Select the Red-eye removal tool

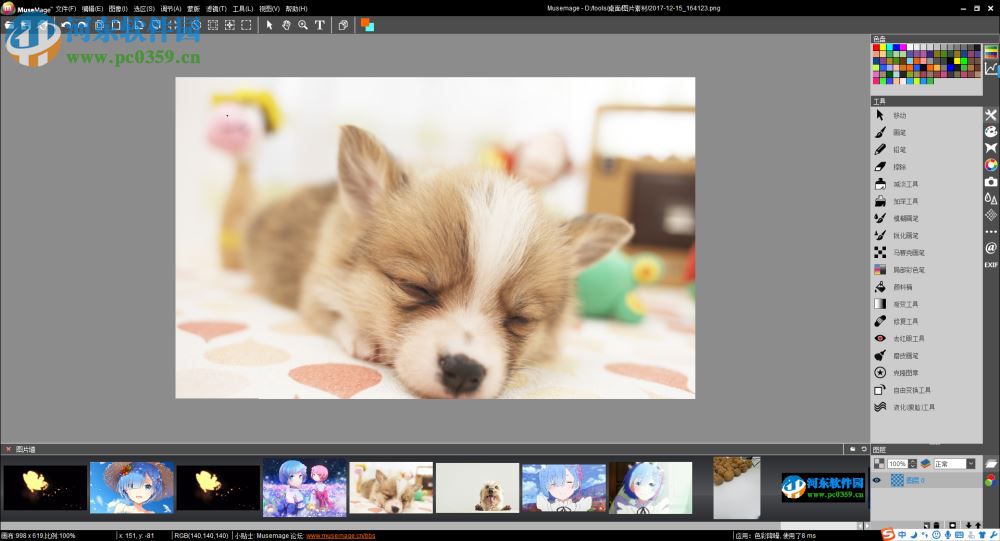(880, 338)
